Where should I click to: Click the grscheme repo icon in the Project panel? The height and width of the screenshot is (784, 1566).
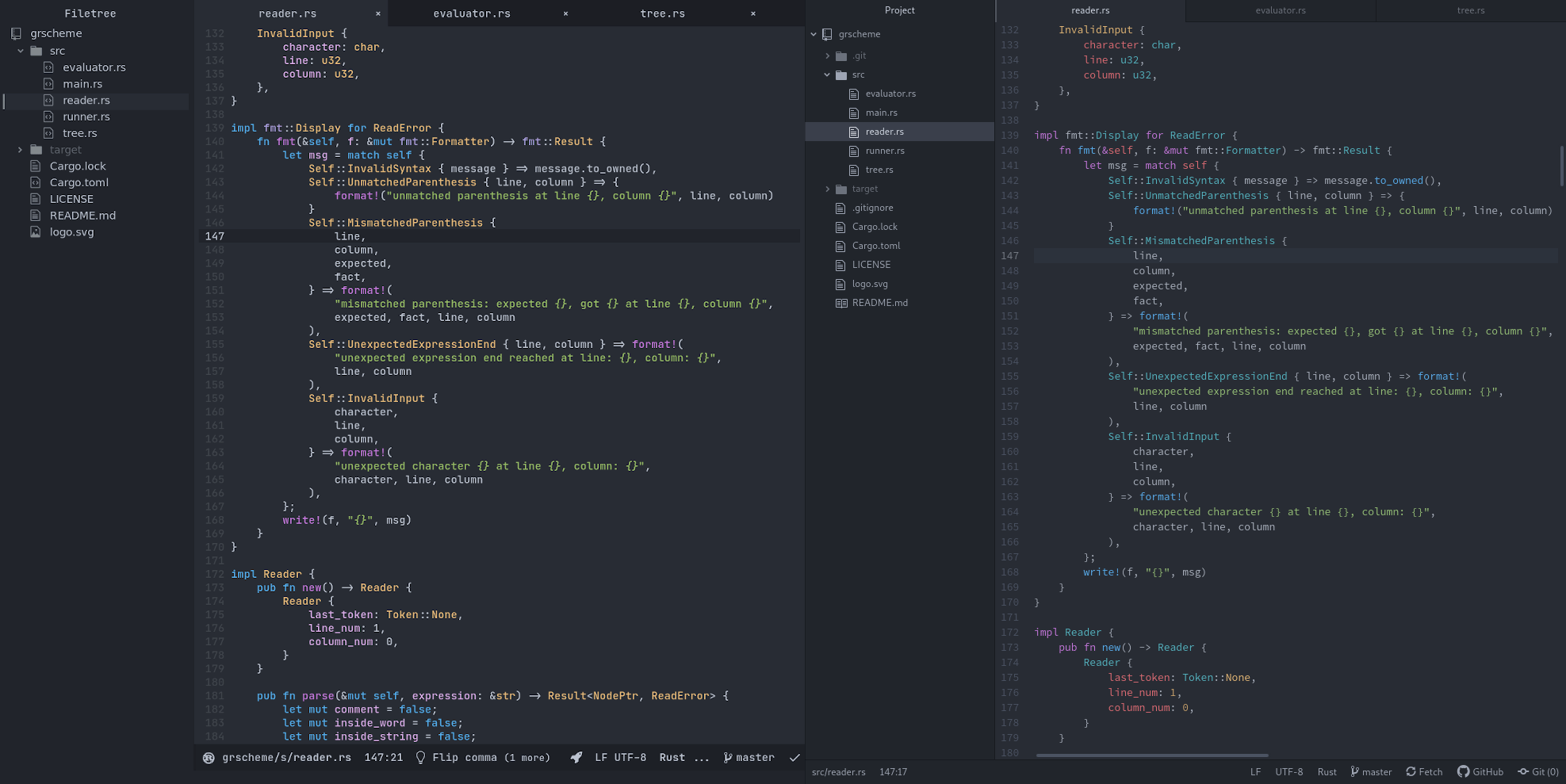pos(828,34)
